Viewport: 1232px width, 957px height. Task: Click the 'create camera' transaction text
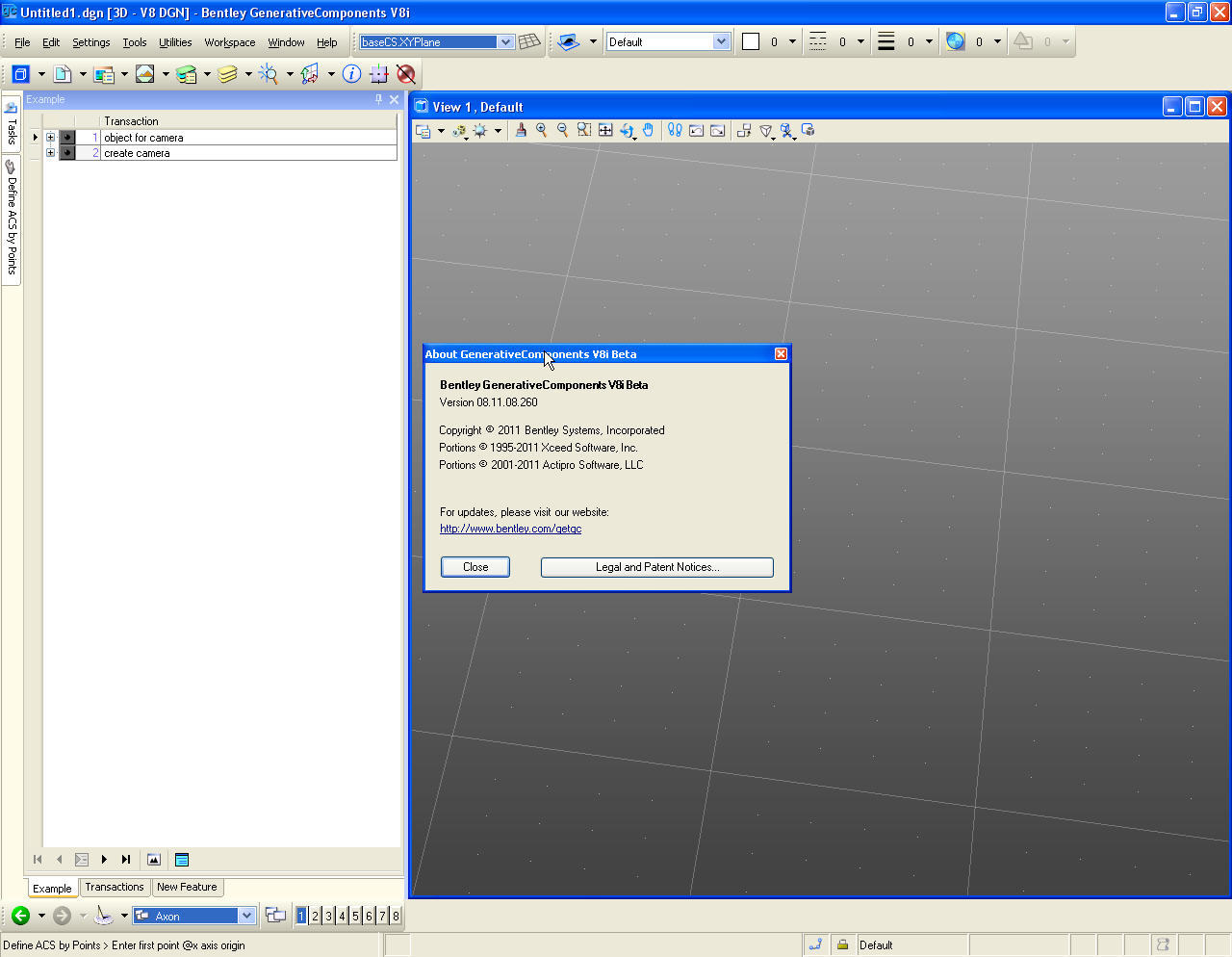click(x=137, y=153)
